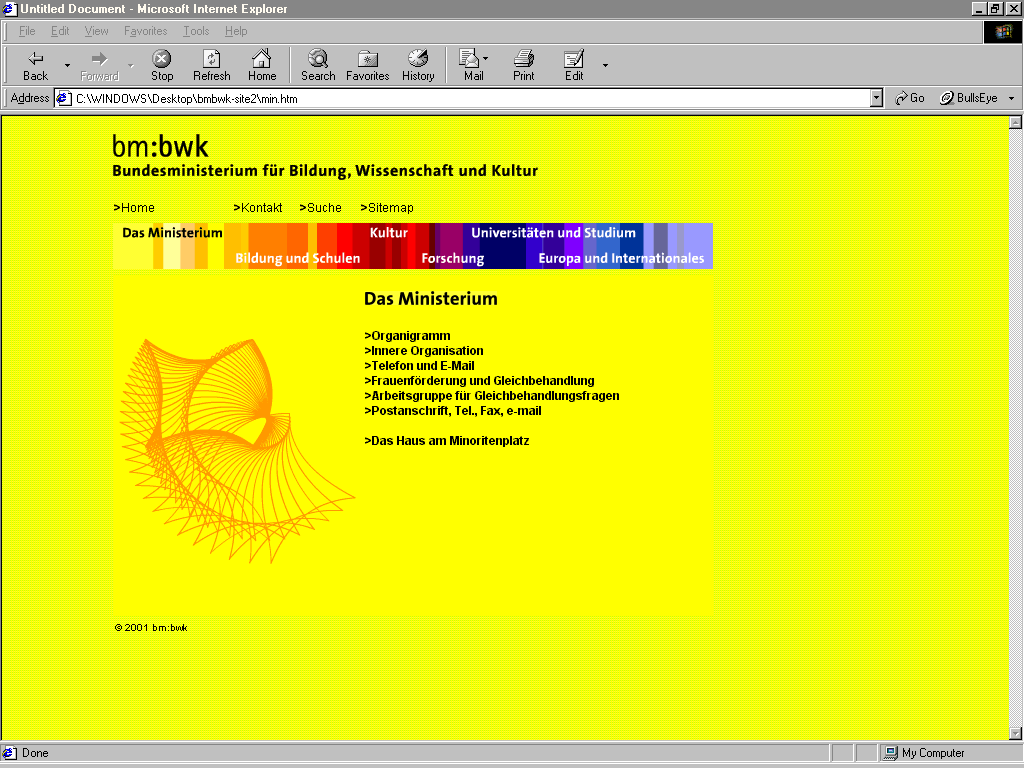Screen dimensions: 1024x768
Task: Select the Das Ministerium navigation tab
Action: point(172,233)
